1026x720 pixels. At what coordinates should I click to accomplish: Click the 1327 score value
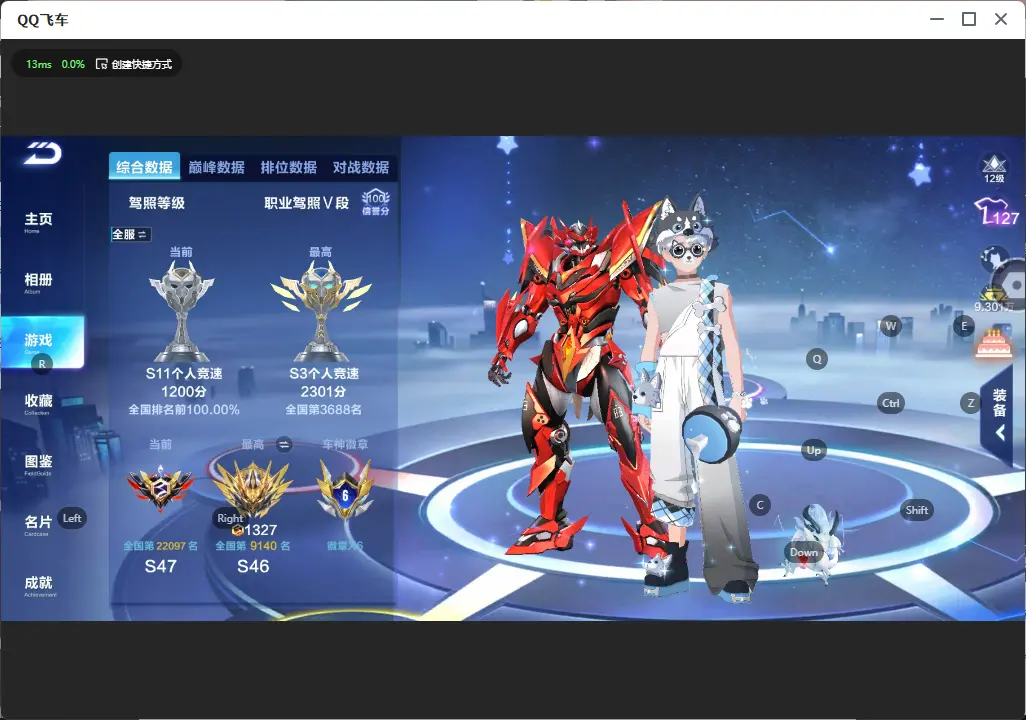click(x=260, y=530)
